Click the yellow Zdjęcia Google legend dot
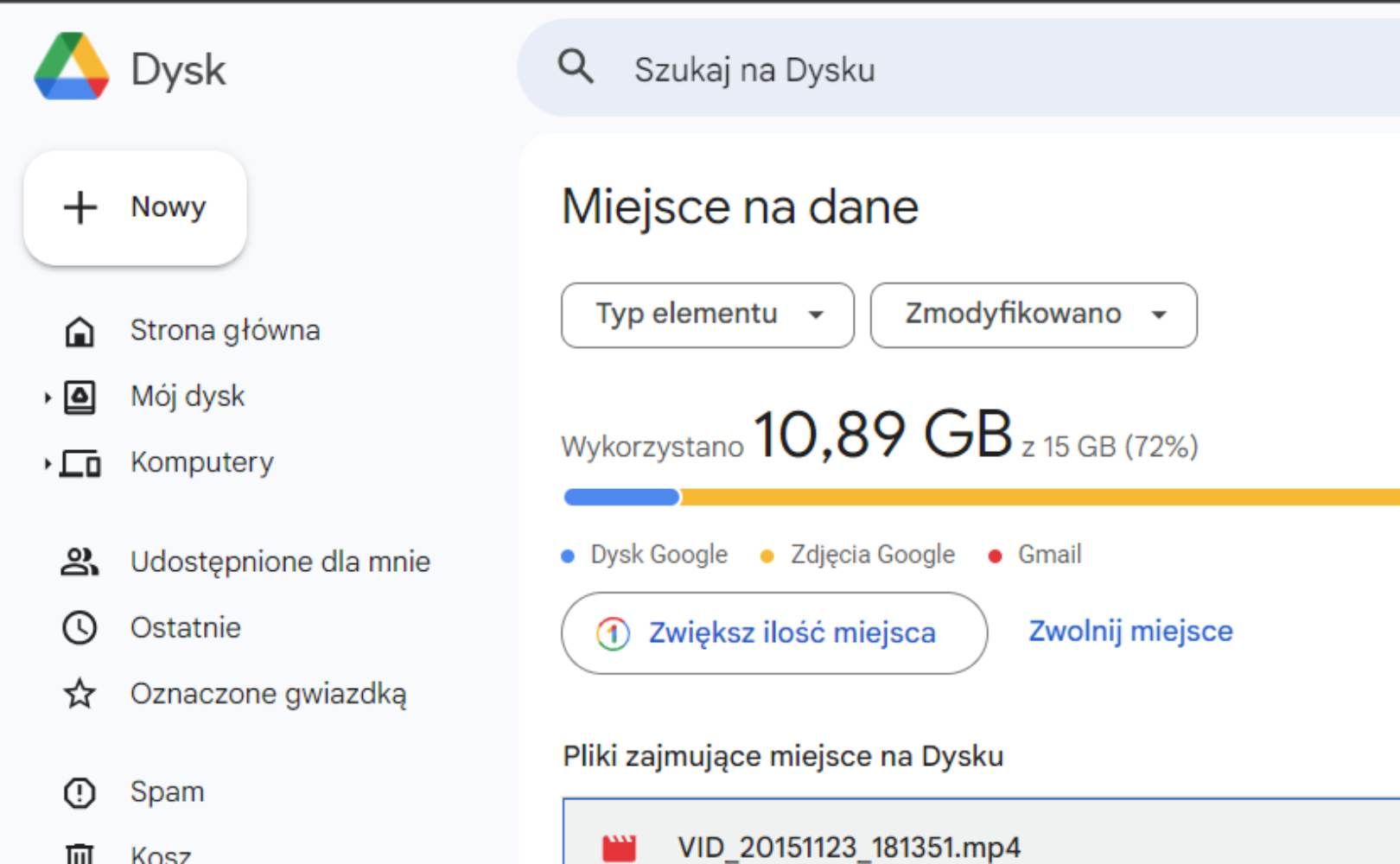This screenshot has height=864, width=1400. [767, 556]
